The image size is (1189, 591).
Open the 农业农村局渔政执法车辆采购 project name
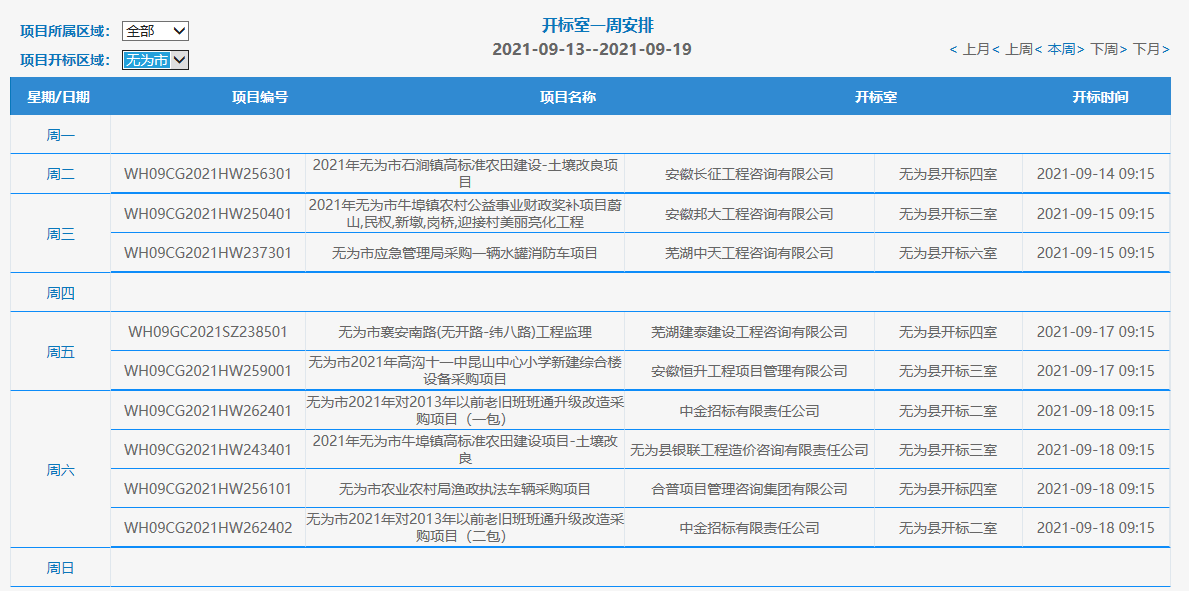pos(465,489)
